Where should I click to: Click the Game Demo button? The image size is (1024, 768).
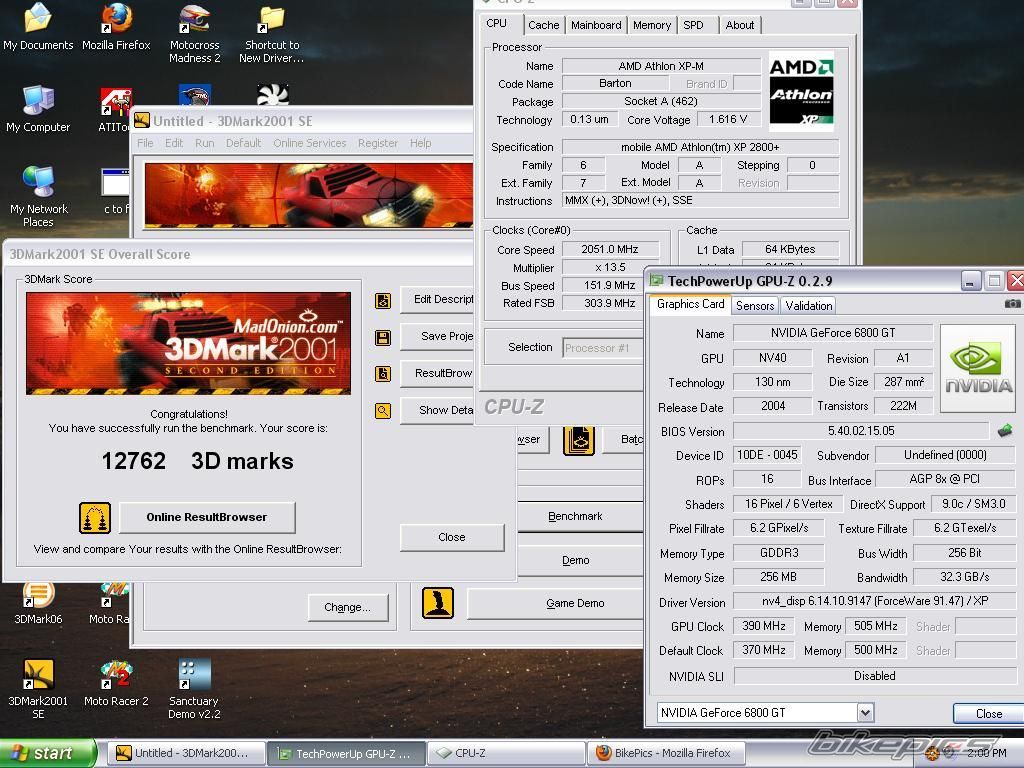pyautogui.click(x=574, y=603)
